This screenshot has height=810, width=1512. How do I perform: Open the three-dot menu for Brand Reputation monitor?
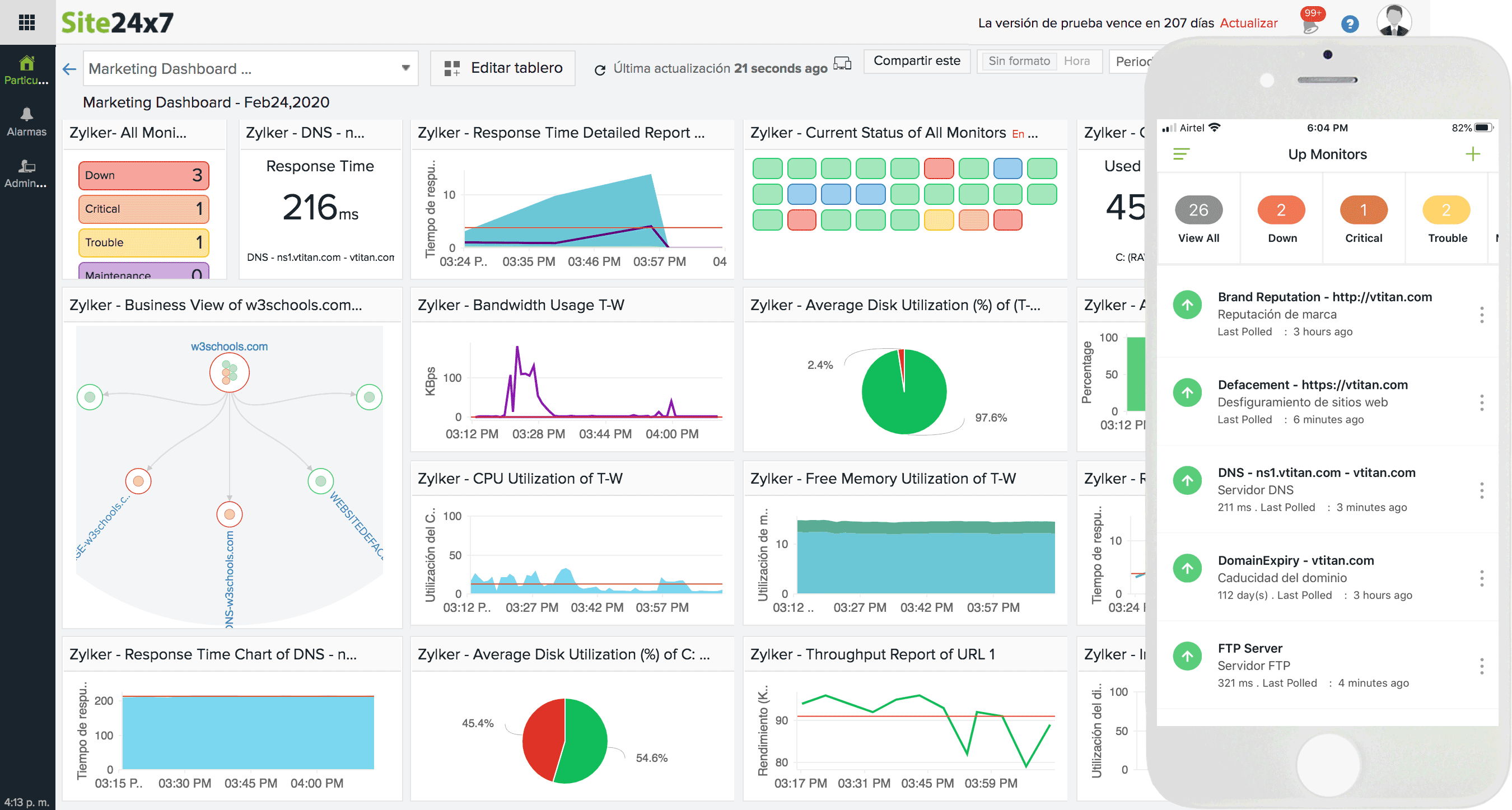point(1481,315)
